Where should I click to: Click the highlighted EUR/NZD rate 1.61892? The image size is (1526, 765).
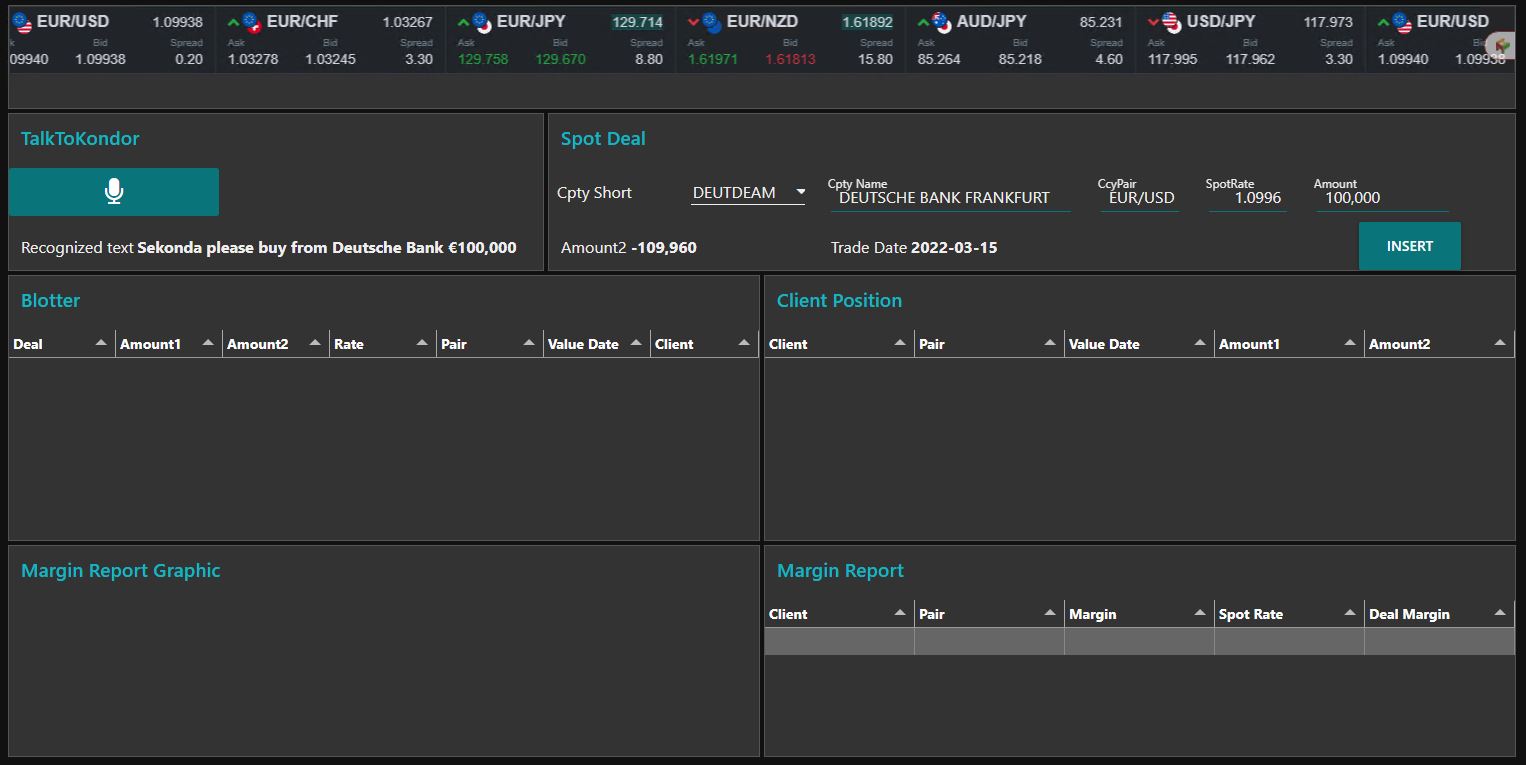tap(867, 22)
